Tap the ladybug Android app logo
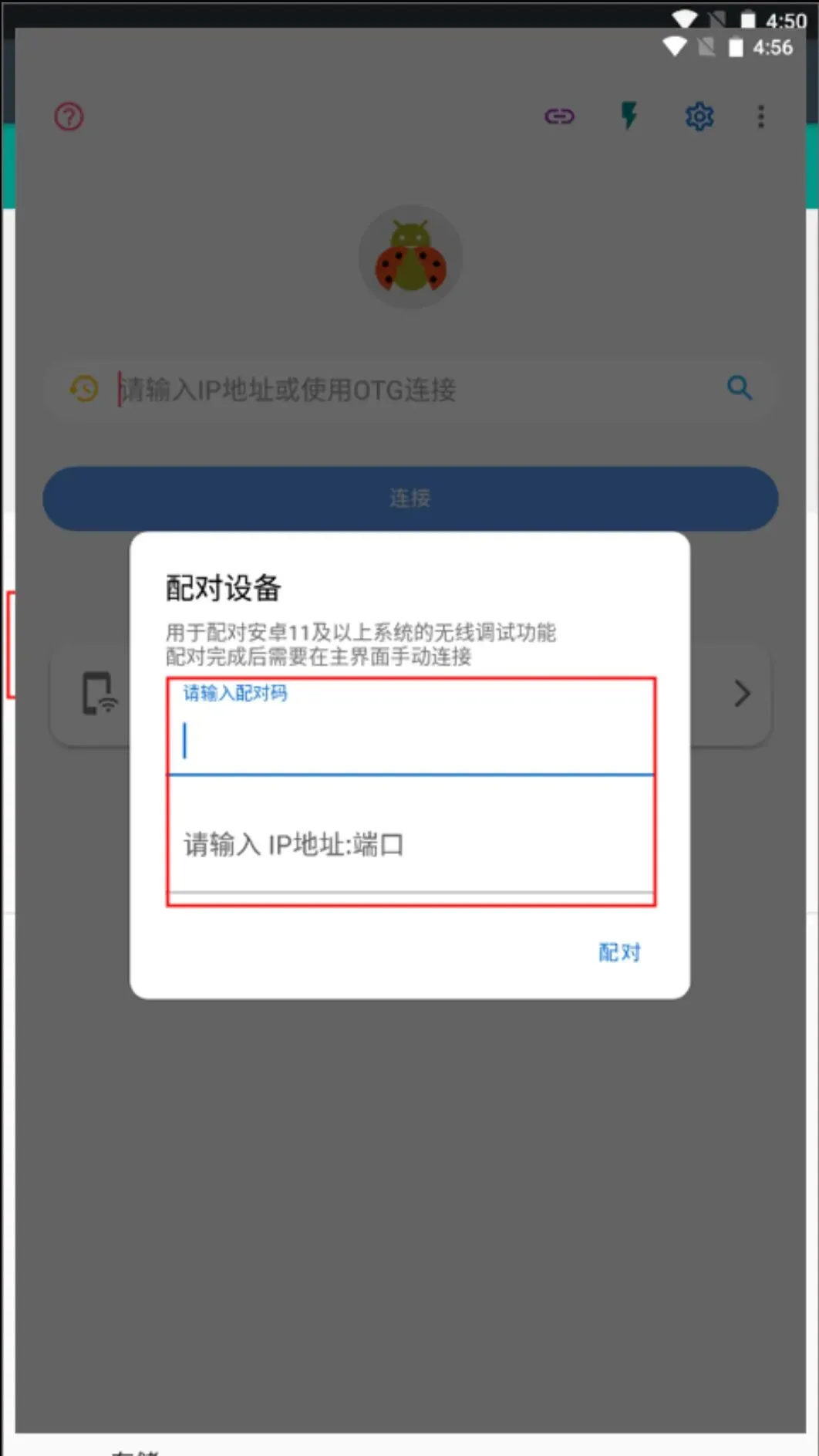The width and height of the screenshot is (819, 1456). 410,257
